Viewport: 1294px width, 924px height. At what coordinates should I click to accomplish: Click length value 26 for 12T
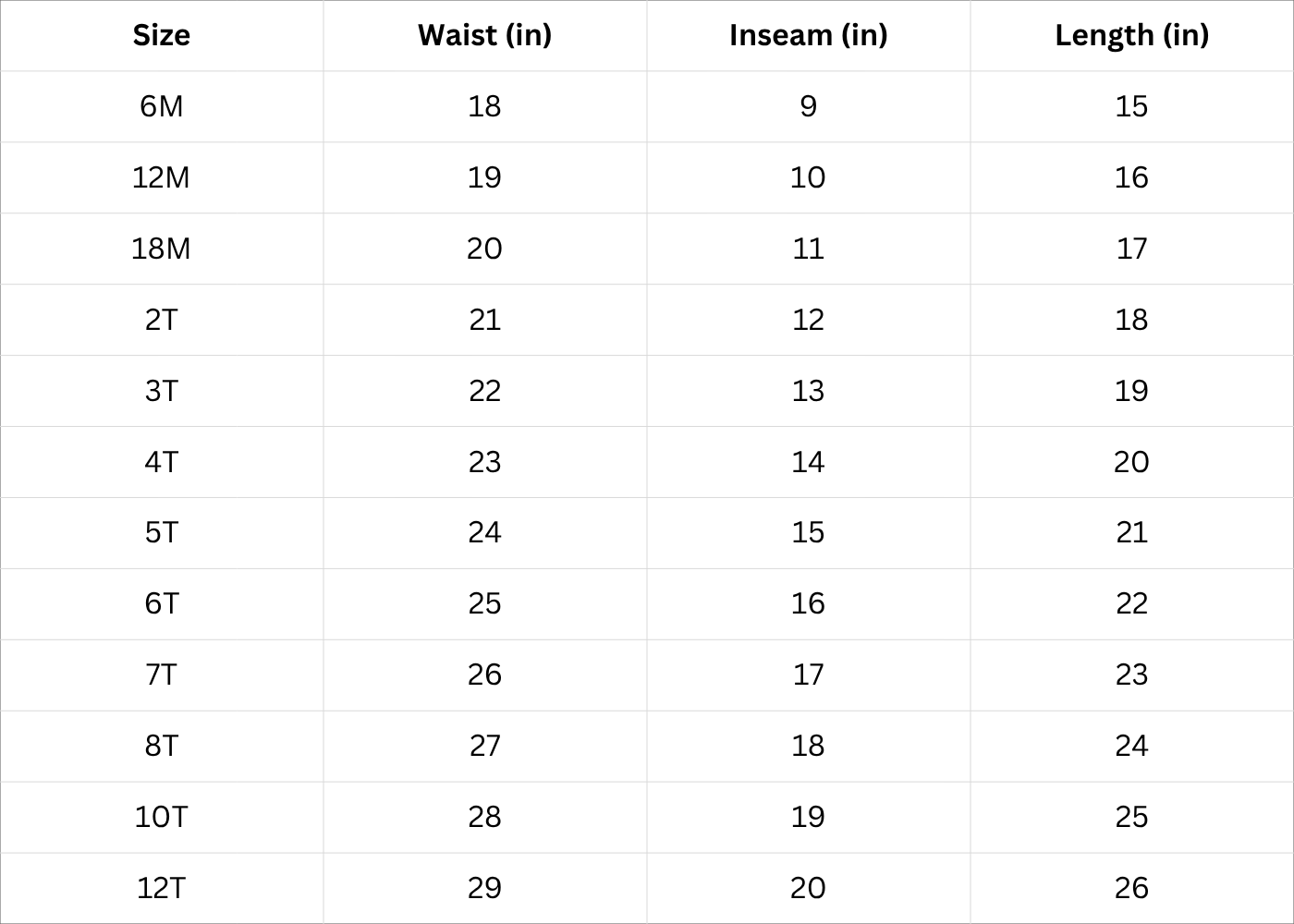click(x=1131, y=888)
